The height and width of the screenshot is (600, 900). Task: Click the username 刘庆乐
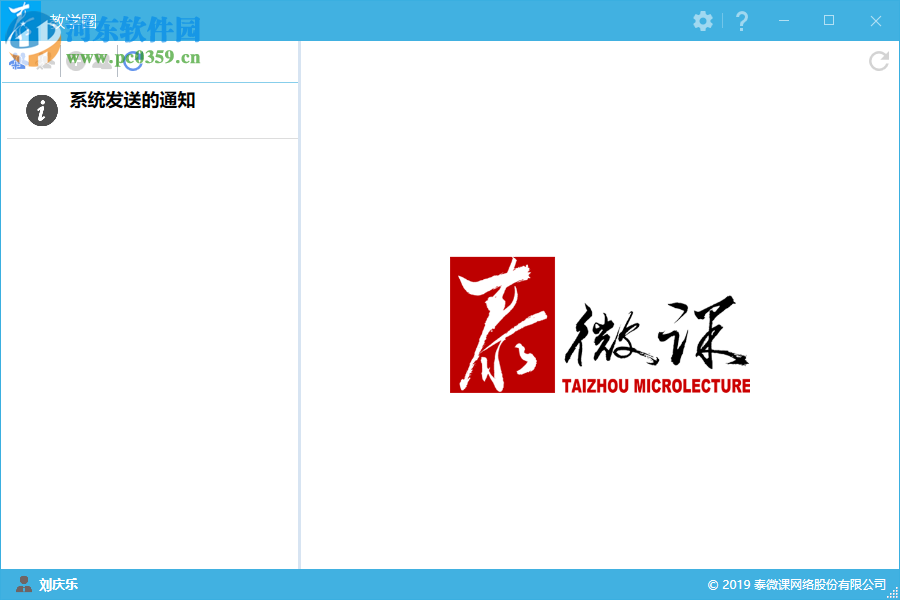(x=59, y=584)
